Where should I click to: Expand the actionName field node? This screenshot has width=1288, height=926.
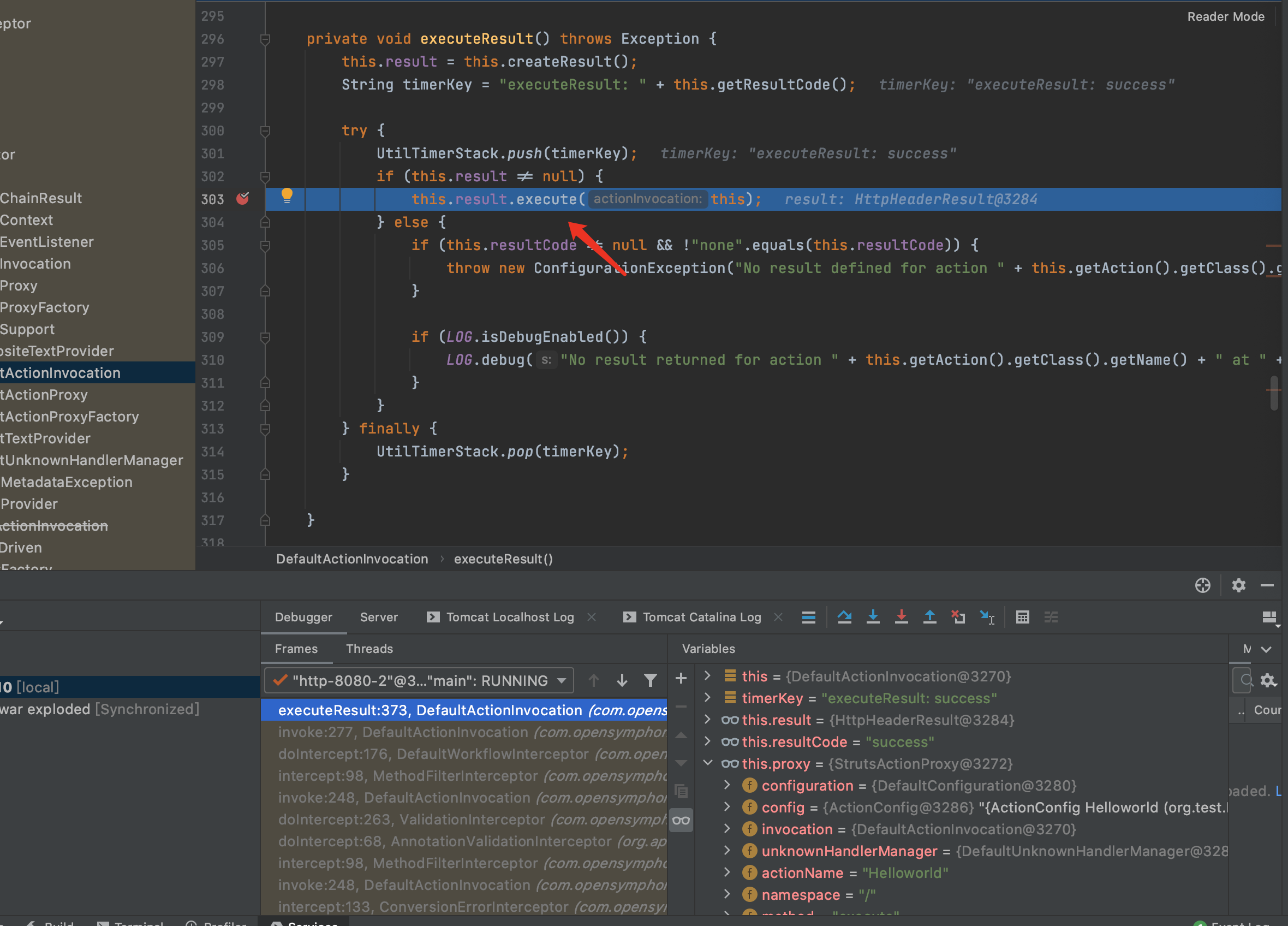tap(727, 872)
